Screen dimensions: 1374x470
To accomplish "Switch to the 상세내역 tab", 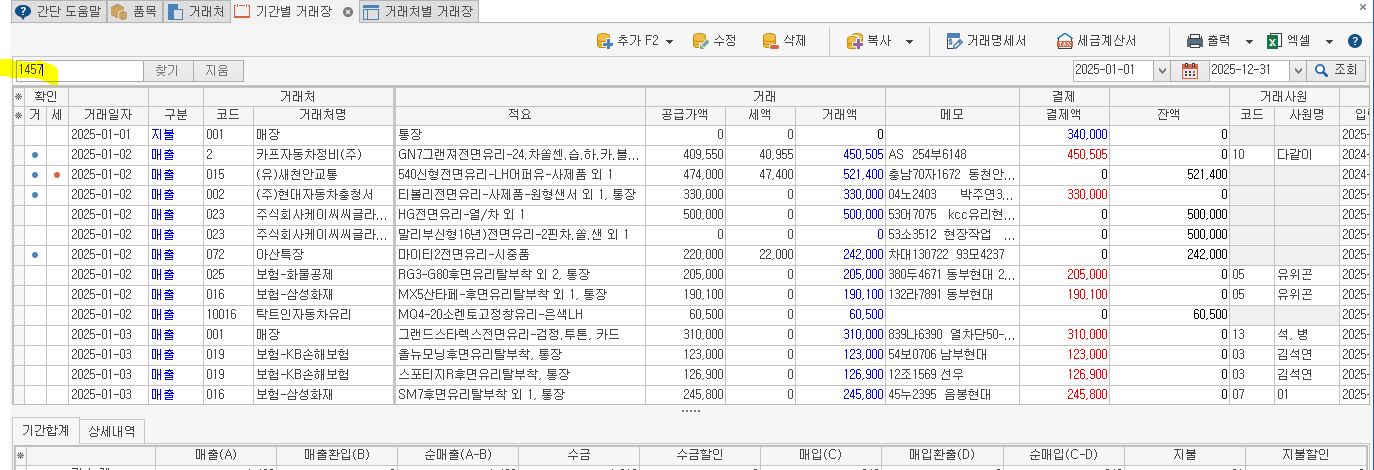I will click(112, 430).
